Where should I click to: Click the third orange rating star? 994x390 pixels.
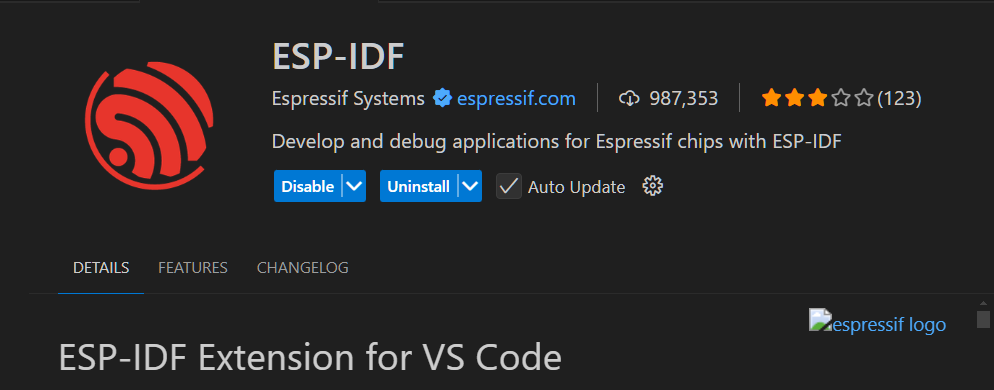[818, 98]
